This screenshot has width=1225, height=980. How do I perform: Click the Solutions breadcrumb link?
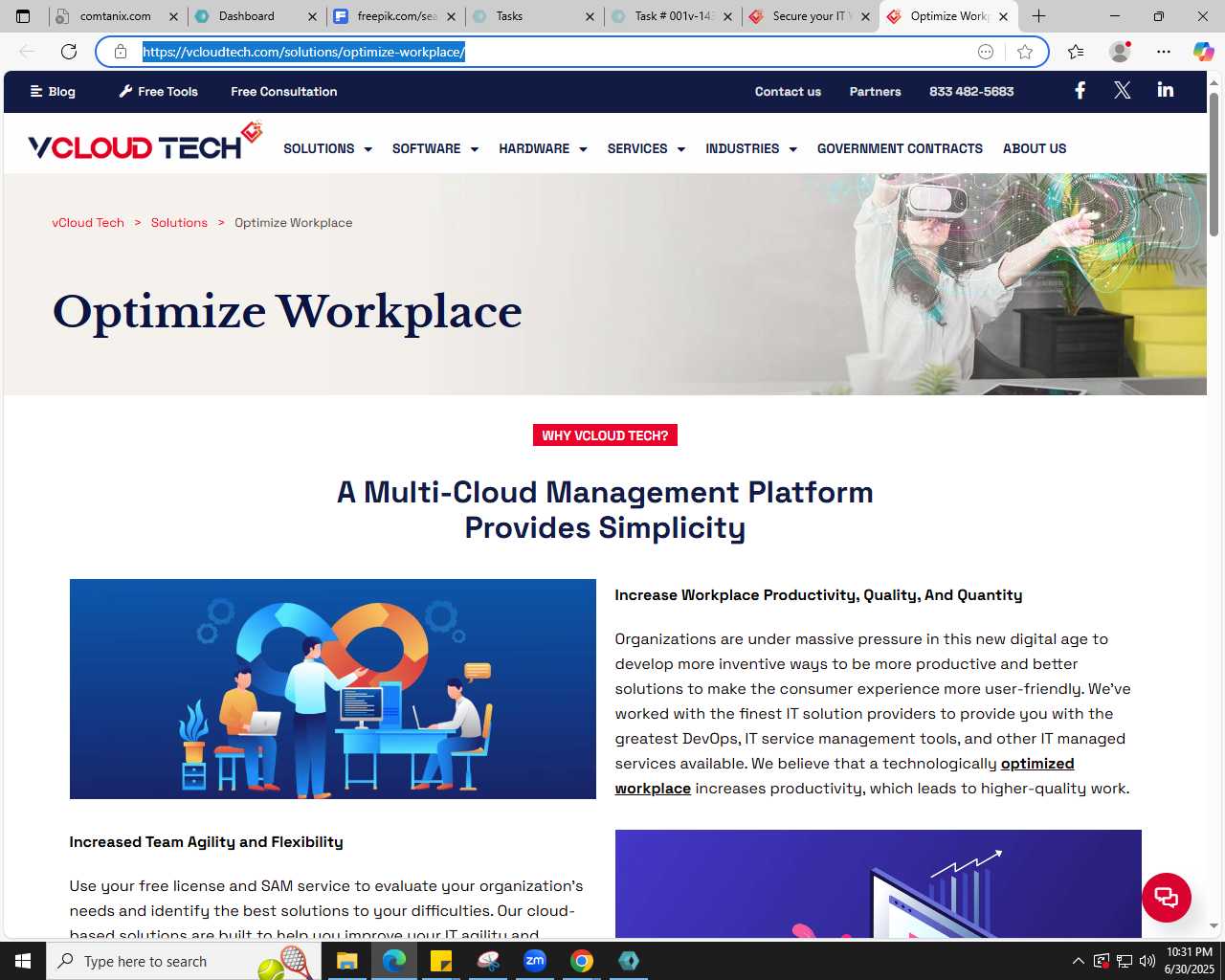click(x=179, y=223)
